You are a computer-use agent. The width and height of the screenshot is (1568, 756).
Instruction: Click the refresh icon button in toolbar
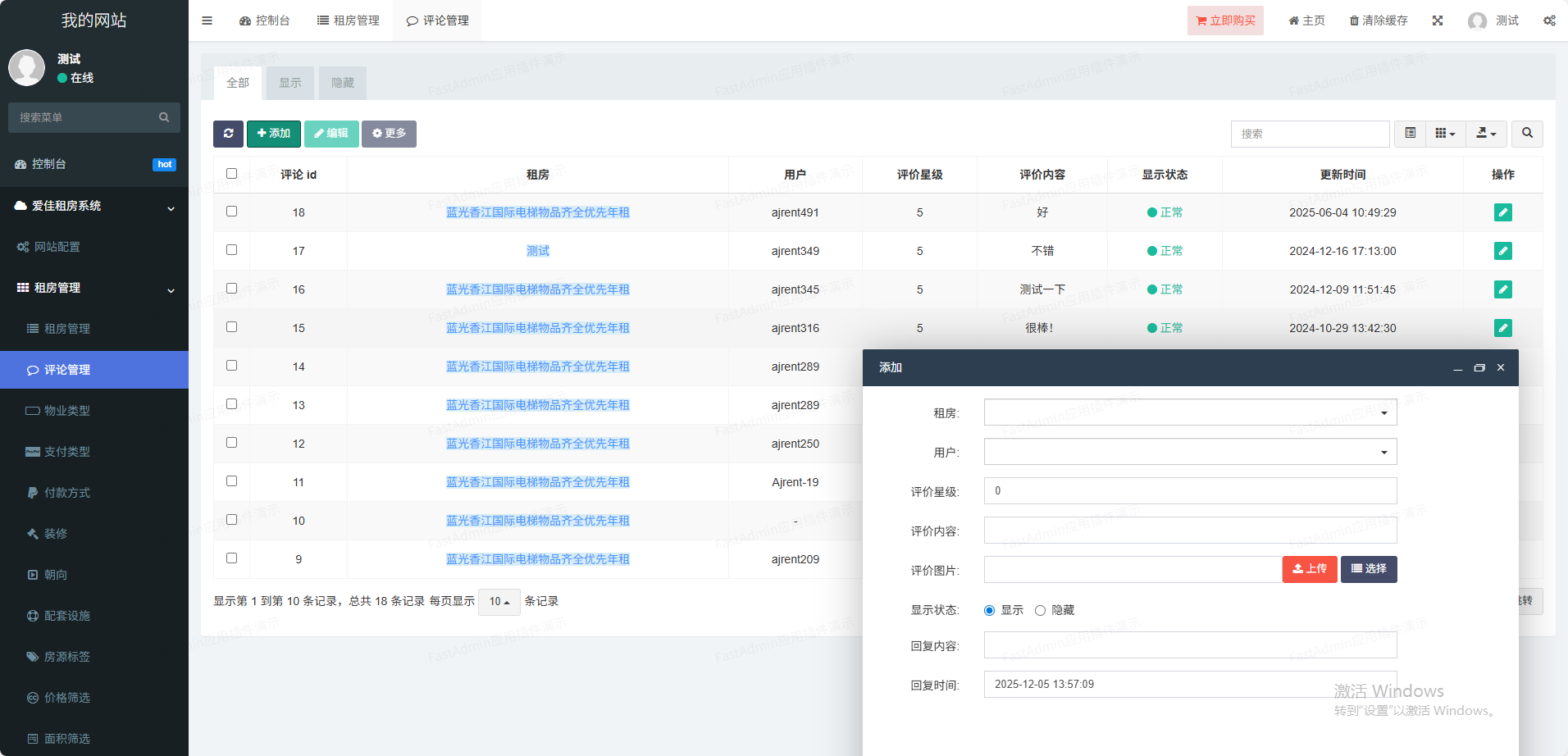pos(228,134)
